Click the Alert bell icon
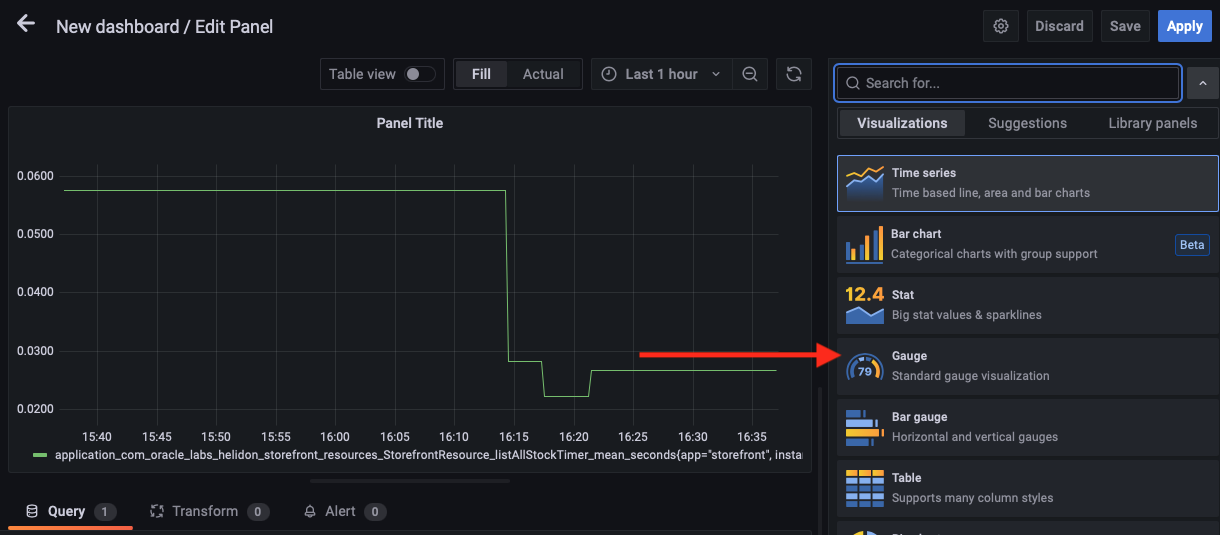 (310, 511)
